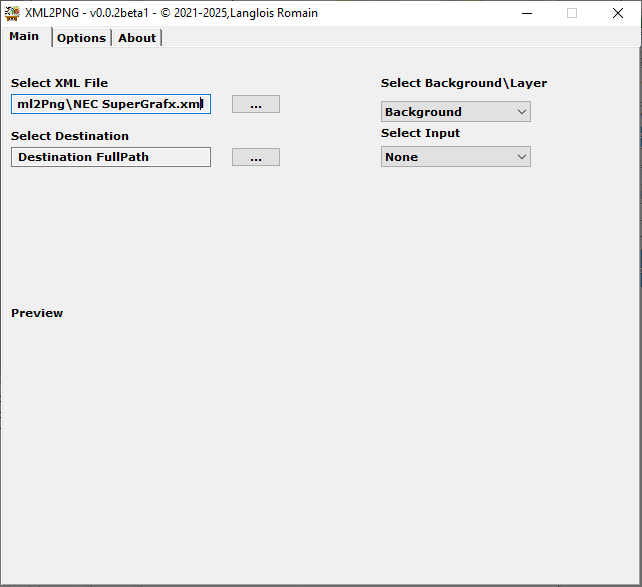
Task: Click the 'Select Input' label
Action: click(x=420, y=133)
